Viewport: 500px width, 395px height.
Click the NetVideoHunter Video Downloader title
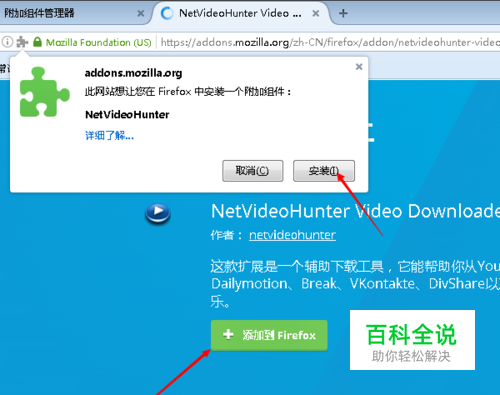(x=355, y=211)
